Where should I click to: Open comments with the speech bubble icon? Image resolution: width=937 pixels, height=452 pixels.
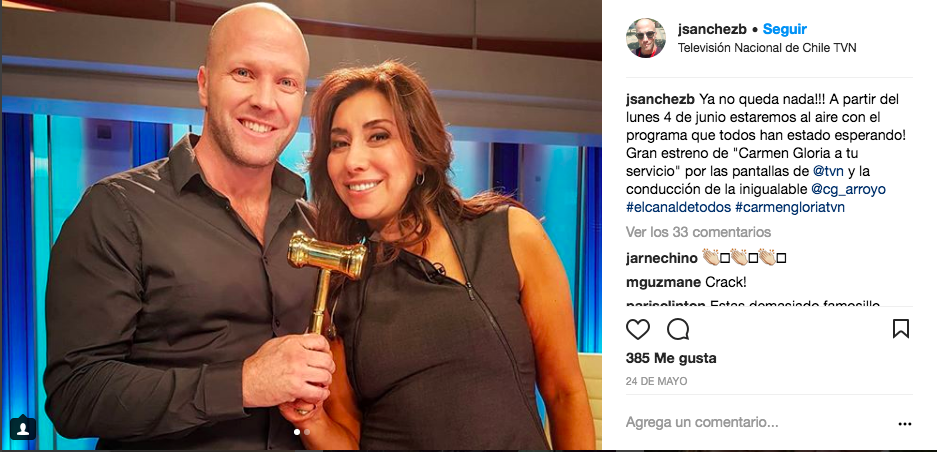[678, 329]
